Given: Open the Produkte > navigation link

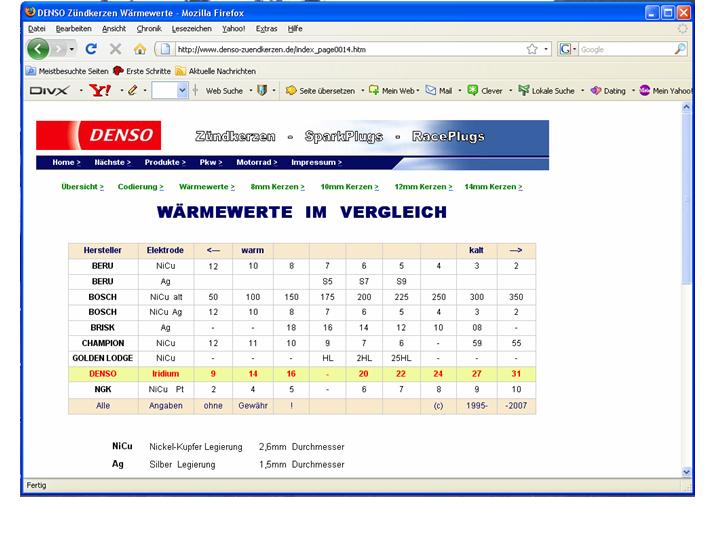Looking at the screenshot, I should (x=165, y=162).
